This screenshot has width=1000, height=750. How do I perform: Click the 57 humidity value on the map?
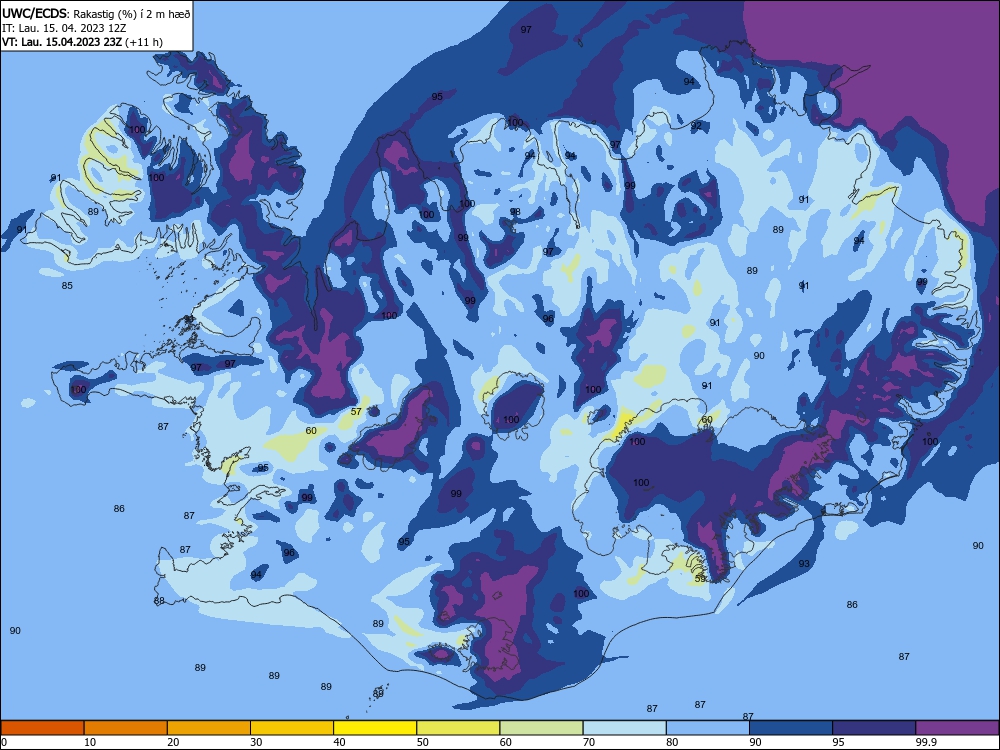356,411
